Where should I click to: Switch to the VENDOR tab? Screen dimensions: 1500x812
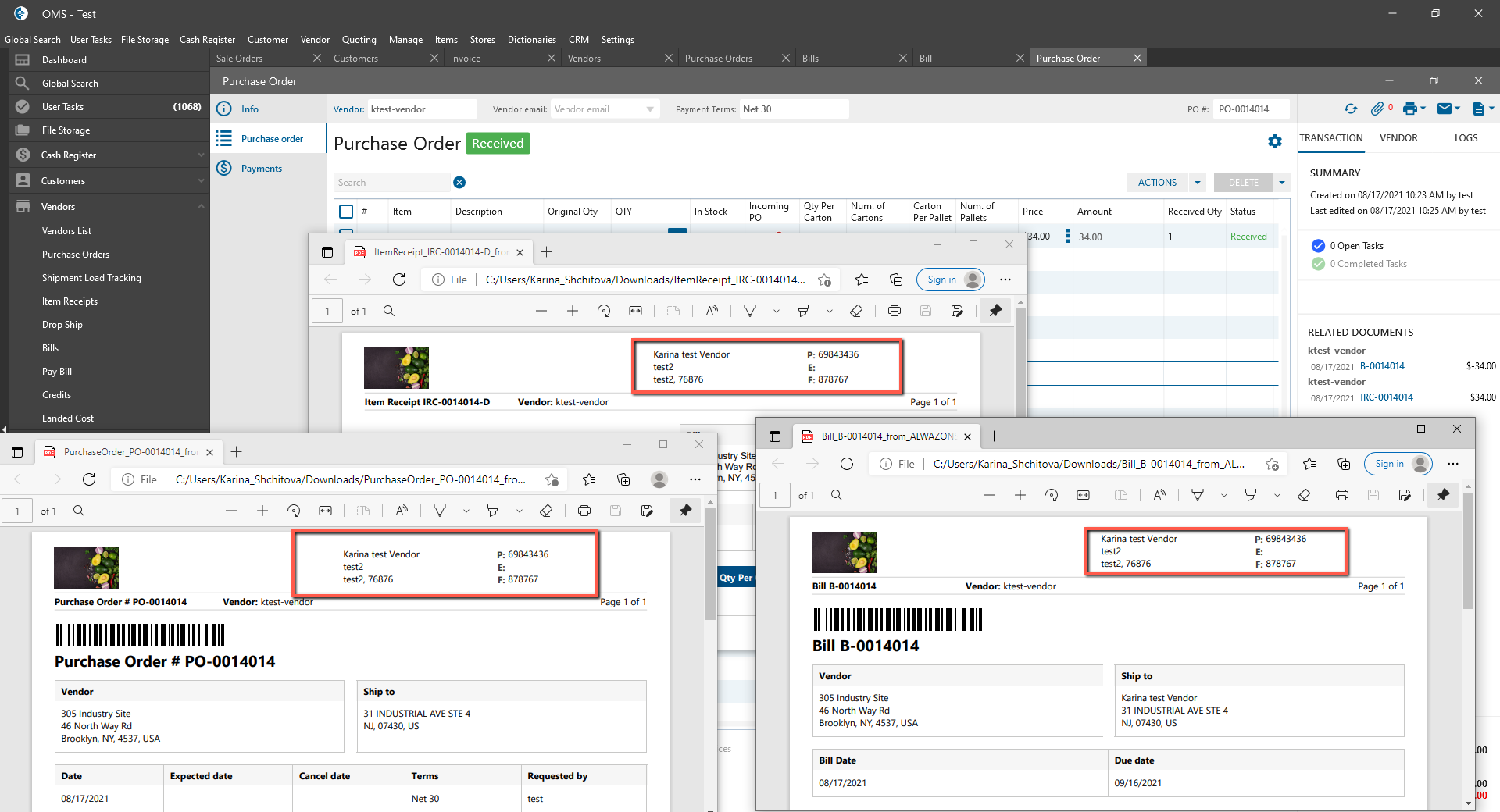pyautogui.click(x=1398, y=138)
